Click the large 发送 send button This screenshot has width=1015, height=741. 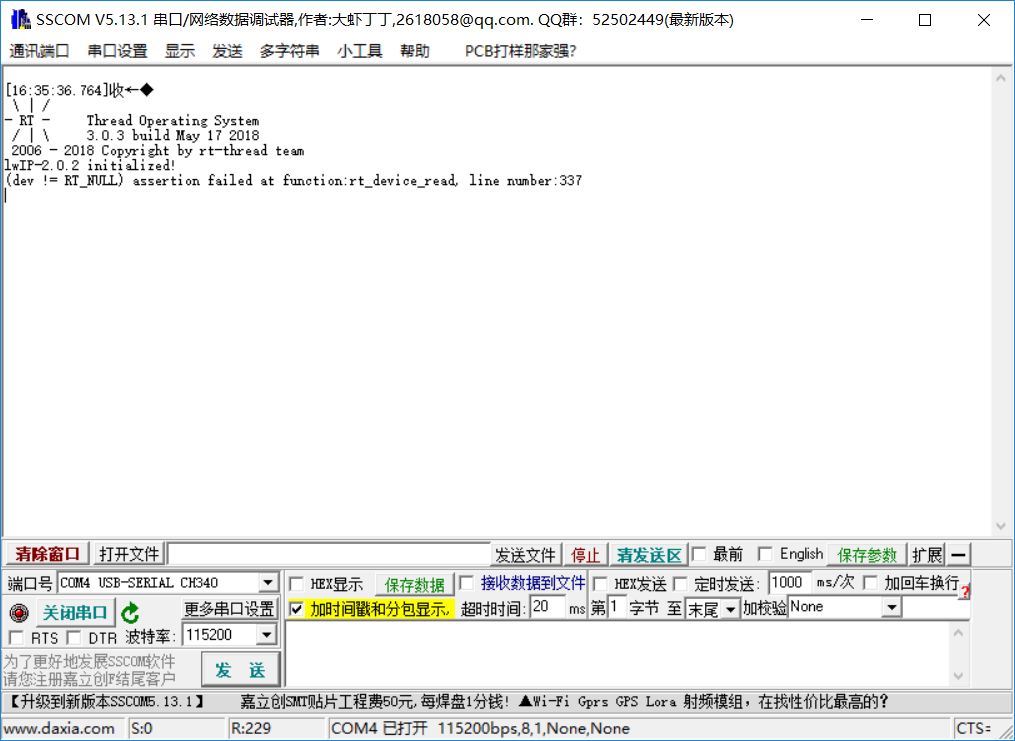pyautogui.click(x=240, y=670)
